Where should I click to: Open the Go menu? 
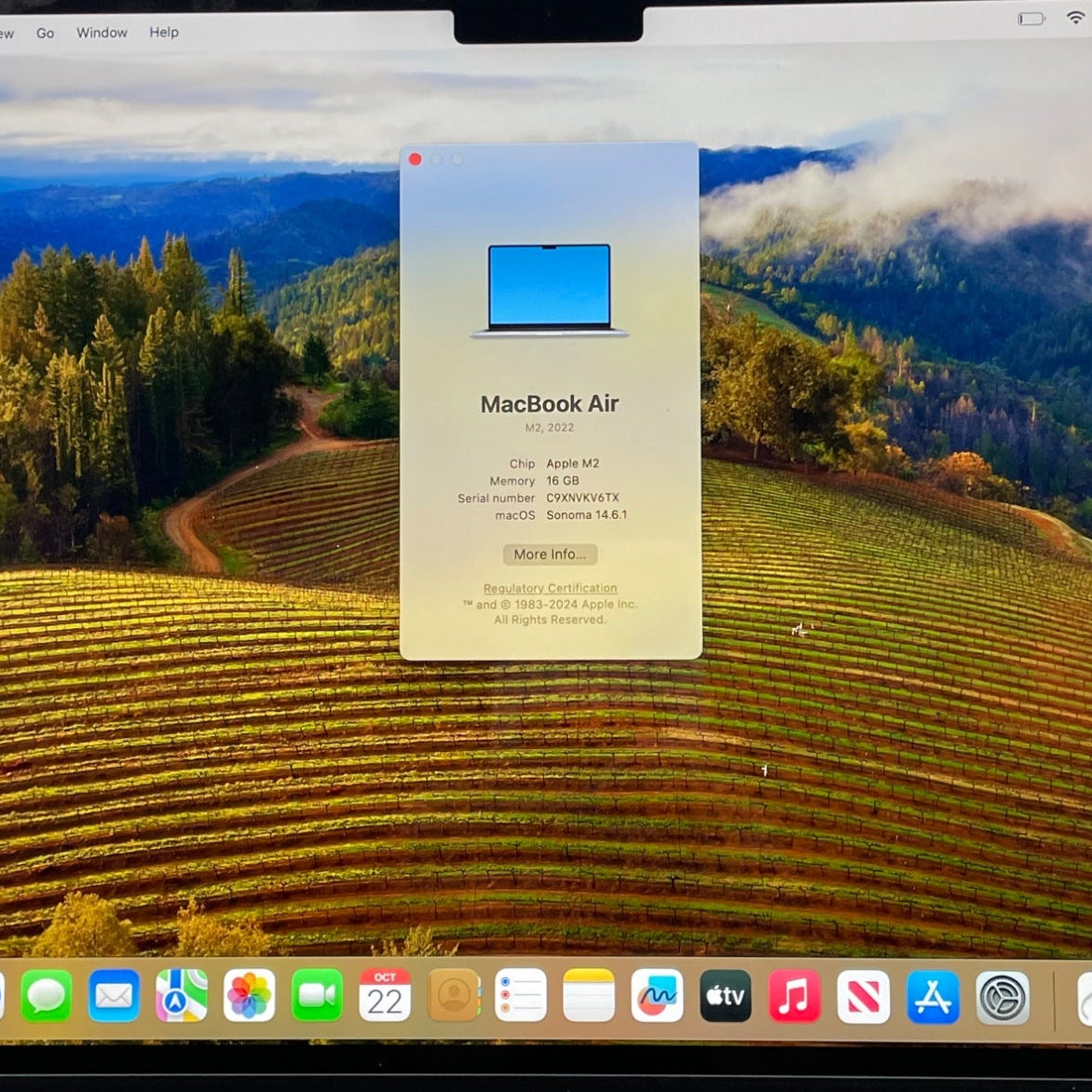point(45,33)
